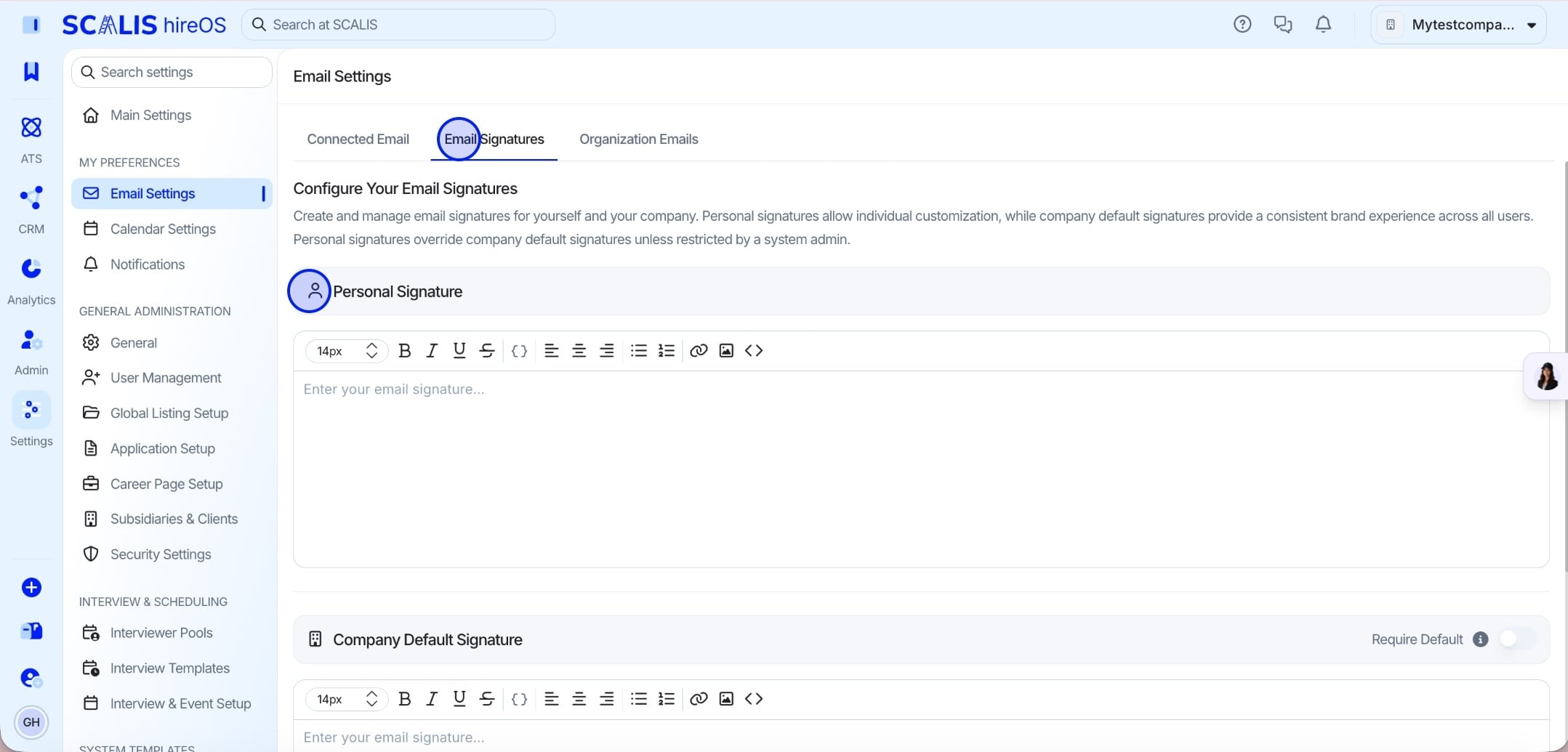Image resolution: width=1568 pixels, height=752 pixels.
Task: Open Application Setup
Action: click(172, 449)
